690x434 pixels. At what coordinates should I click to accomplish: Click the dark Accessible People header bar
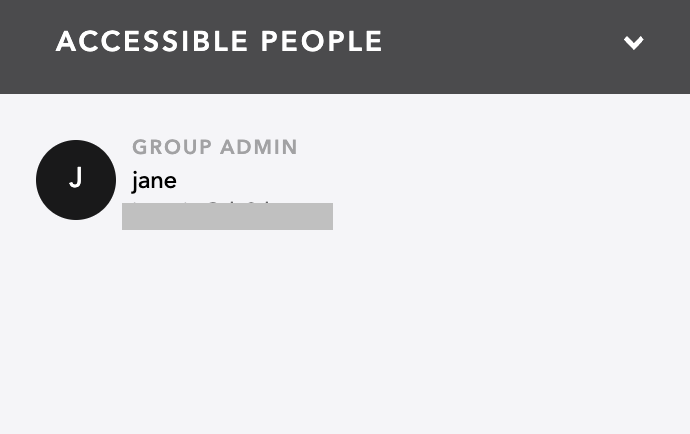coord(345,47)
